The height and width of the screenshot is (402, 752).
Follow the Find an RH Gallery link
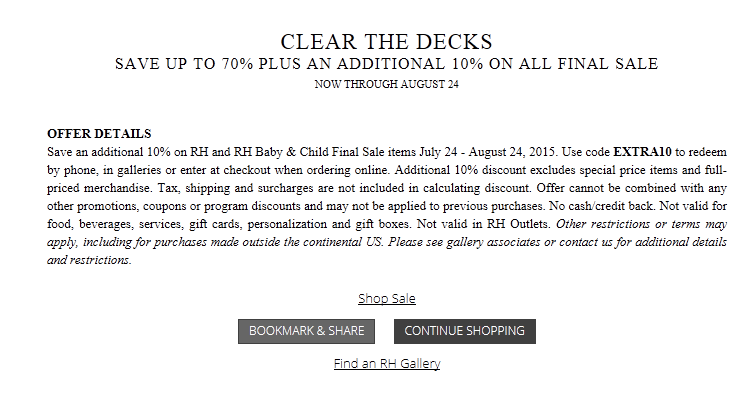(387, 364)
